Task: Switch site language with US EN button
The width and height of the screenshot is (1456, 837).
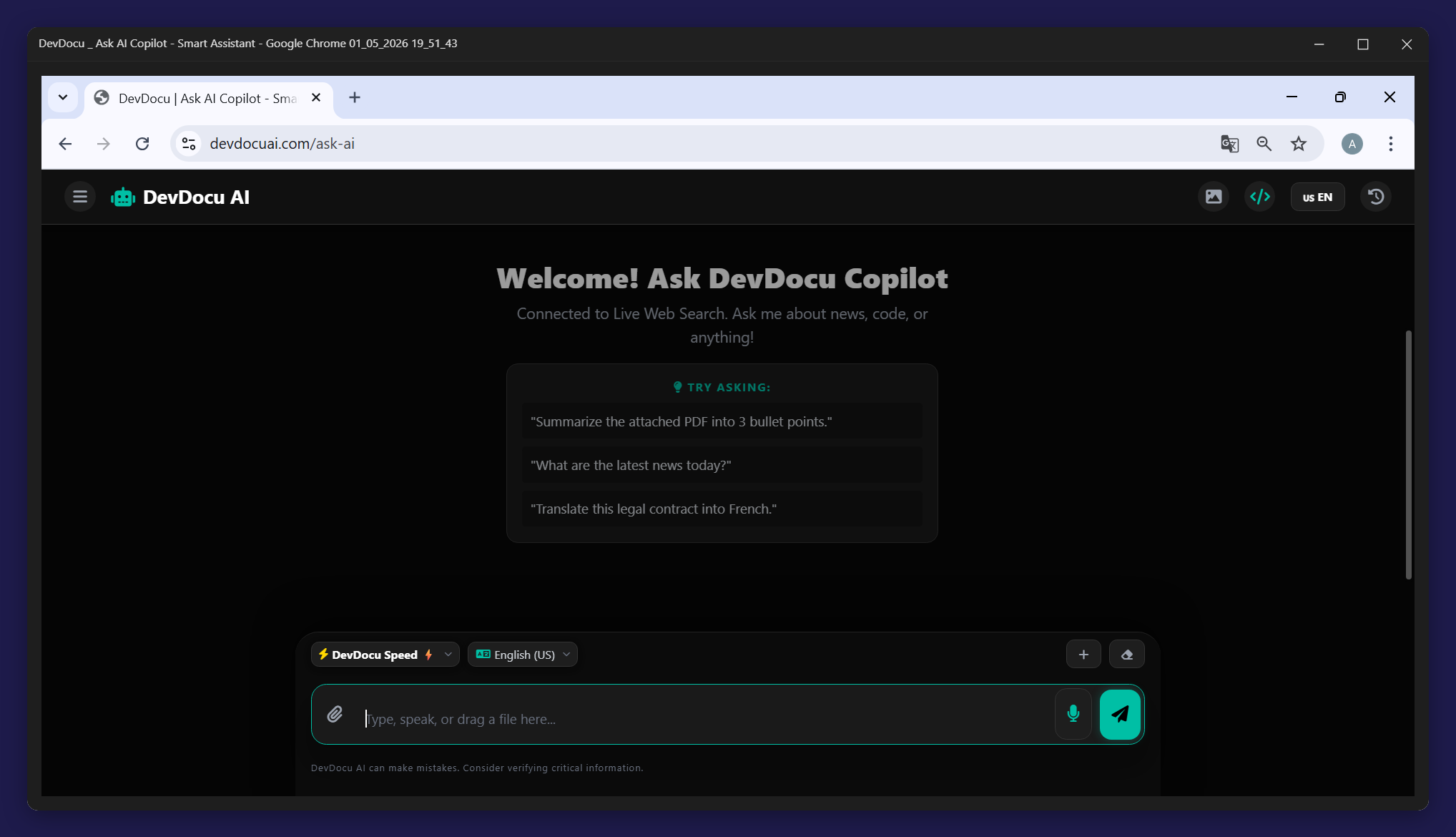Action: coord(1317,197)
